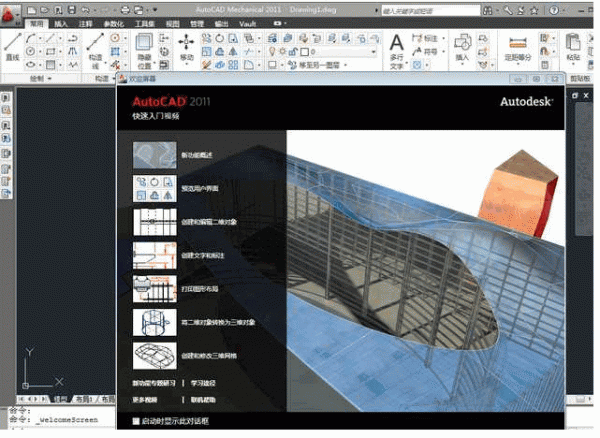The width and height of the screenshot is (600, 438).
Task: Select the Move (移动) tool
Action: [x=186, y=48]
